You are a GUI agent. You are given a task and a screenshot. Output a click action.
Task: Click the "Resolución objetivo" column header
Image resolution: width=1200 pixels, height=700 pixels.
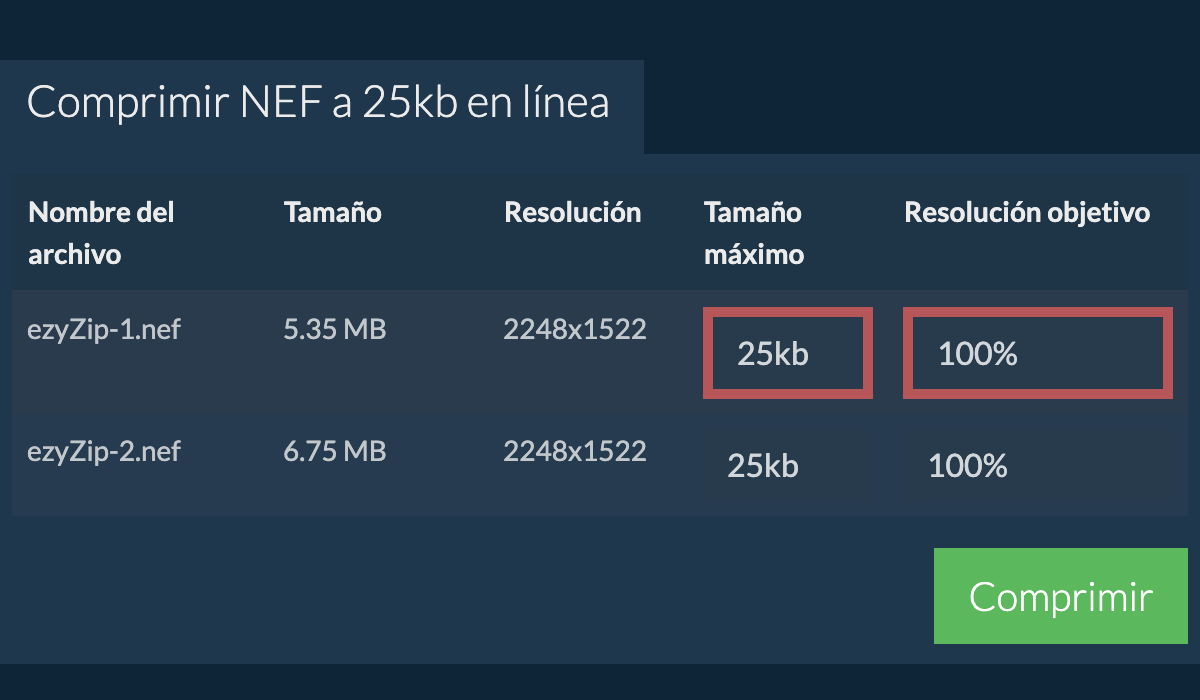point(1027,212)
